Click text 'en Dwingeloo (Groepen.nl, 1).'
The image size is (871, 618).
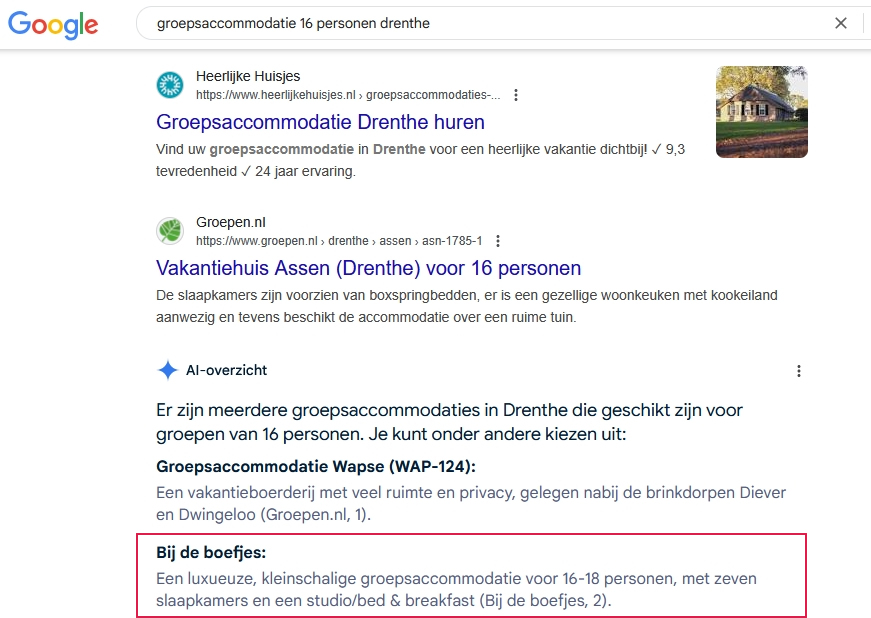[263, 515]
